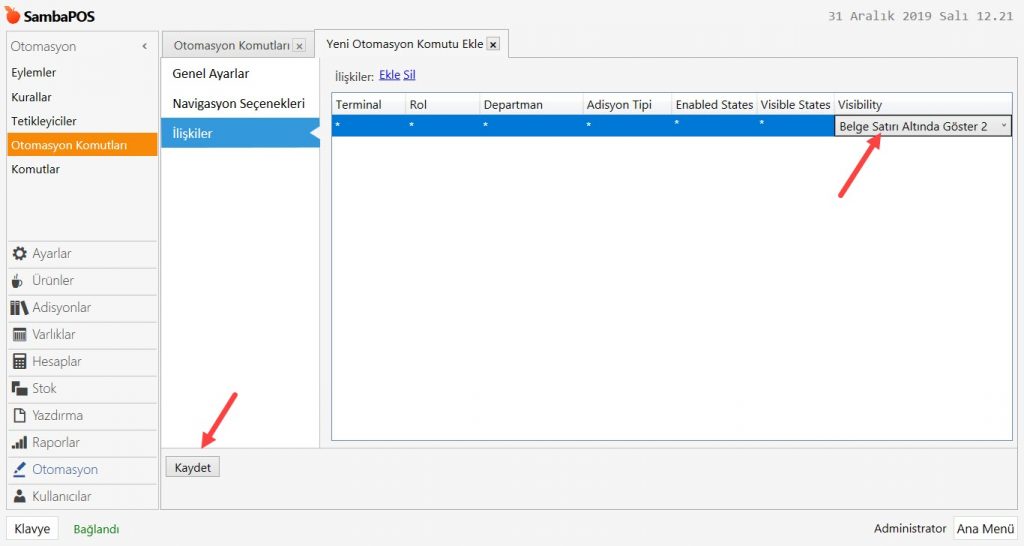Click the Ana Menü button
The width and height of the screenshot is (1024, 546).
coord(984,529)
